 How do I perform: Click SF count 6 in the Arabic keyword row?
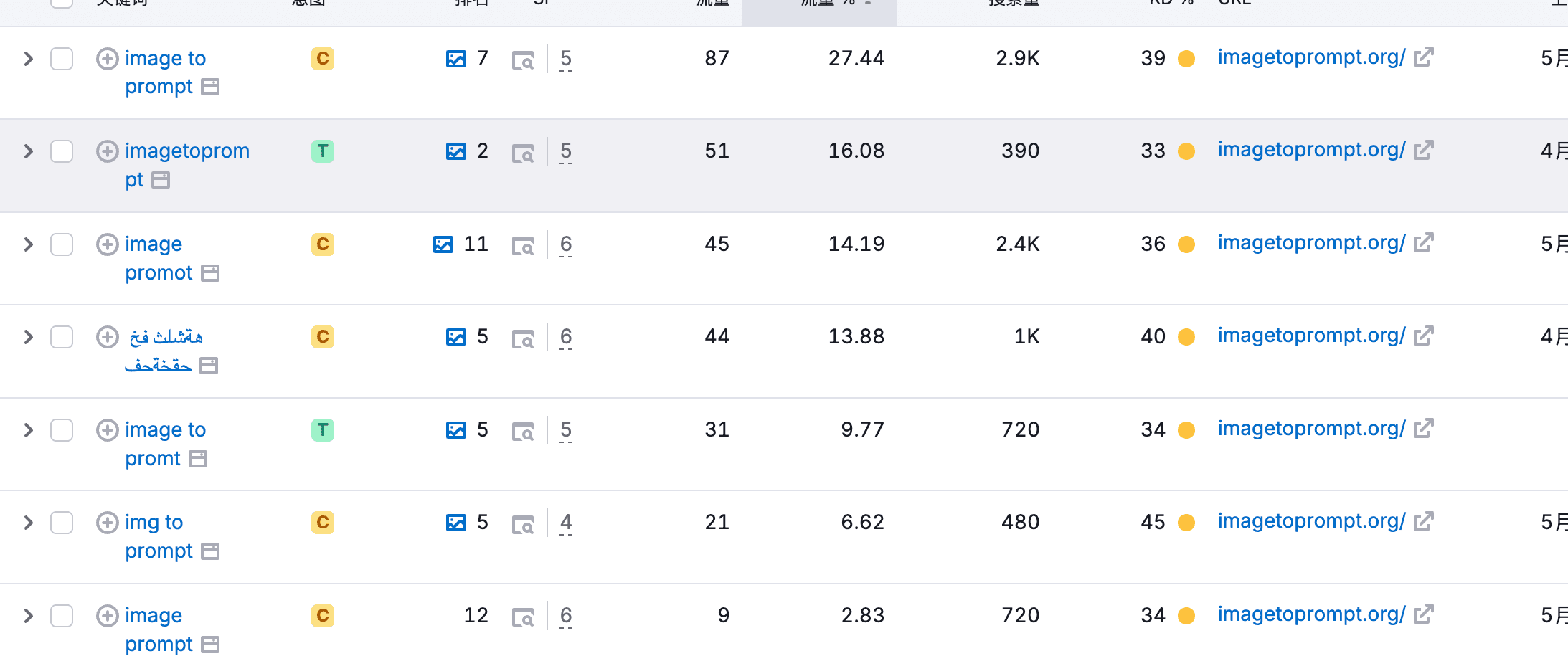click(x=566, y=337)
